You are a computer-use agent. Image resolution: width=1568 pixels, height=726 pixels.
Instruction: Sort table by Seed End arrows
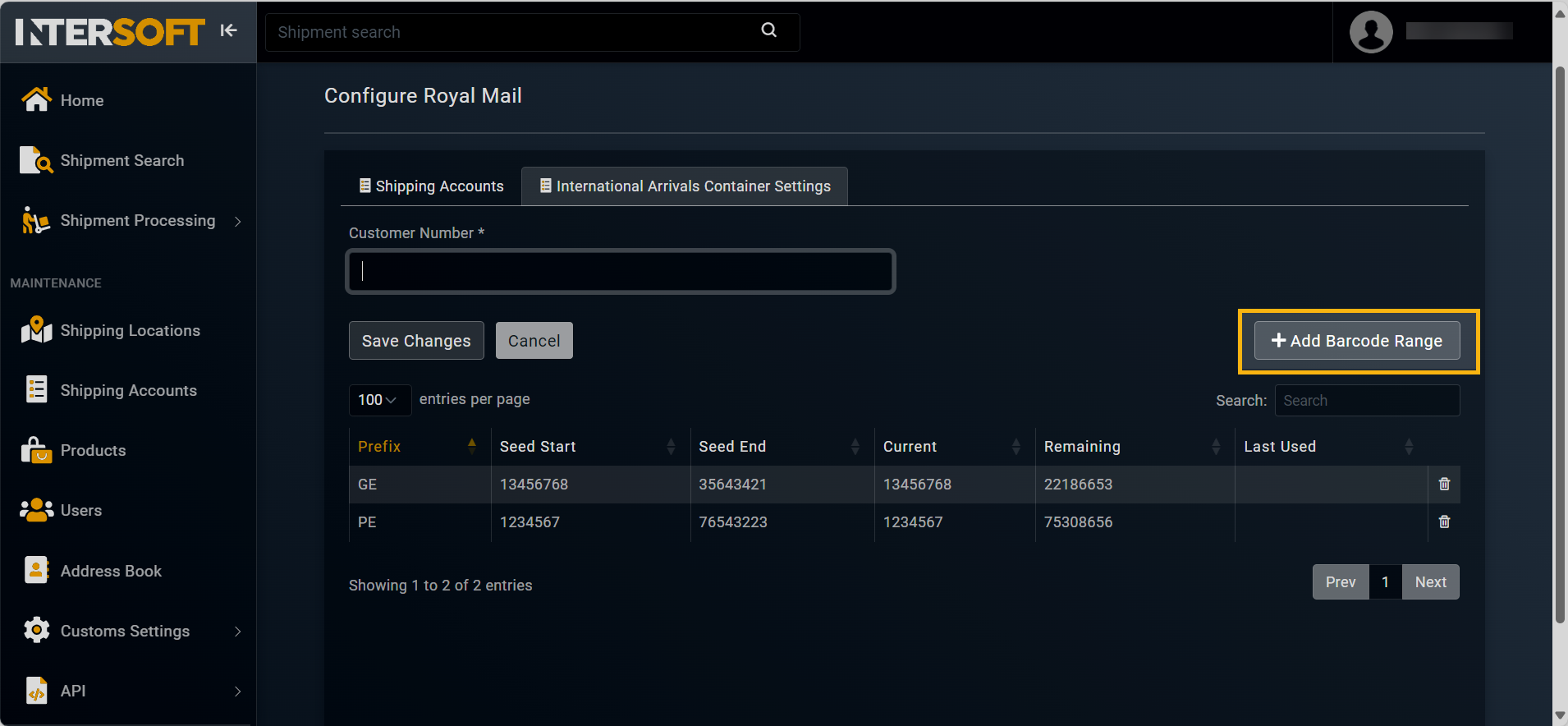click(x=855, y=446)
